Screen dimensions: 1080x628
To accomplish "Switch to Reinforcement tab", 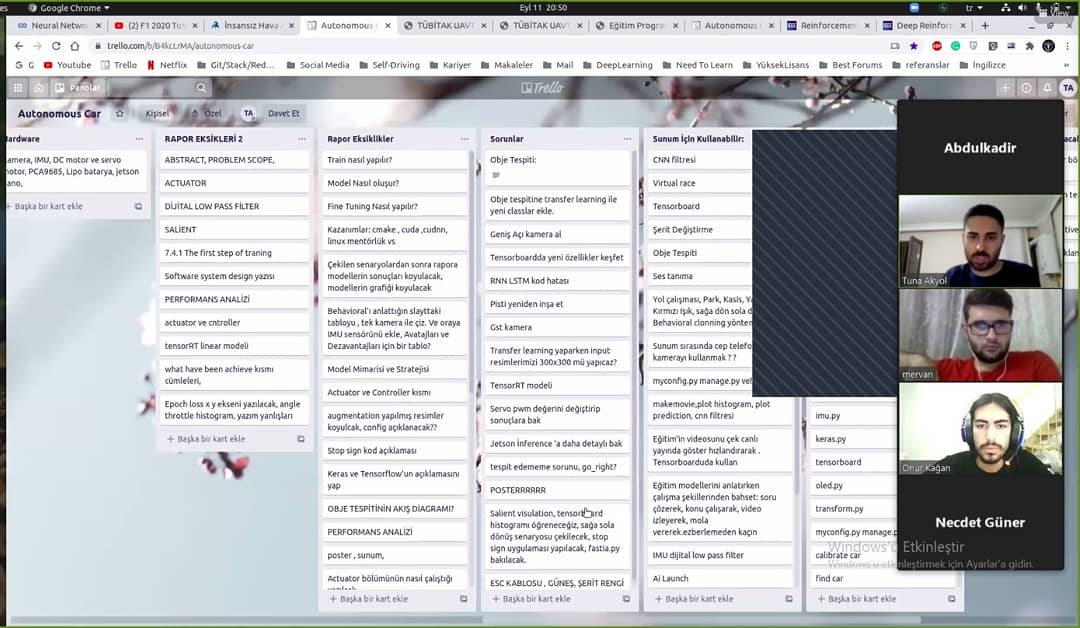I will pyautogui.click(x=828, y=25).
